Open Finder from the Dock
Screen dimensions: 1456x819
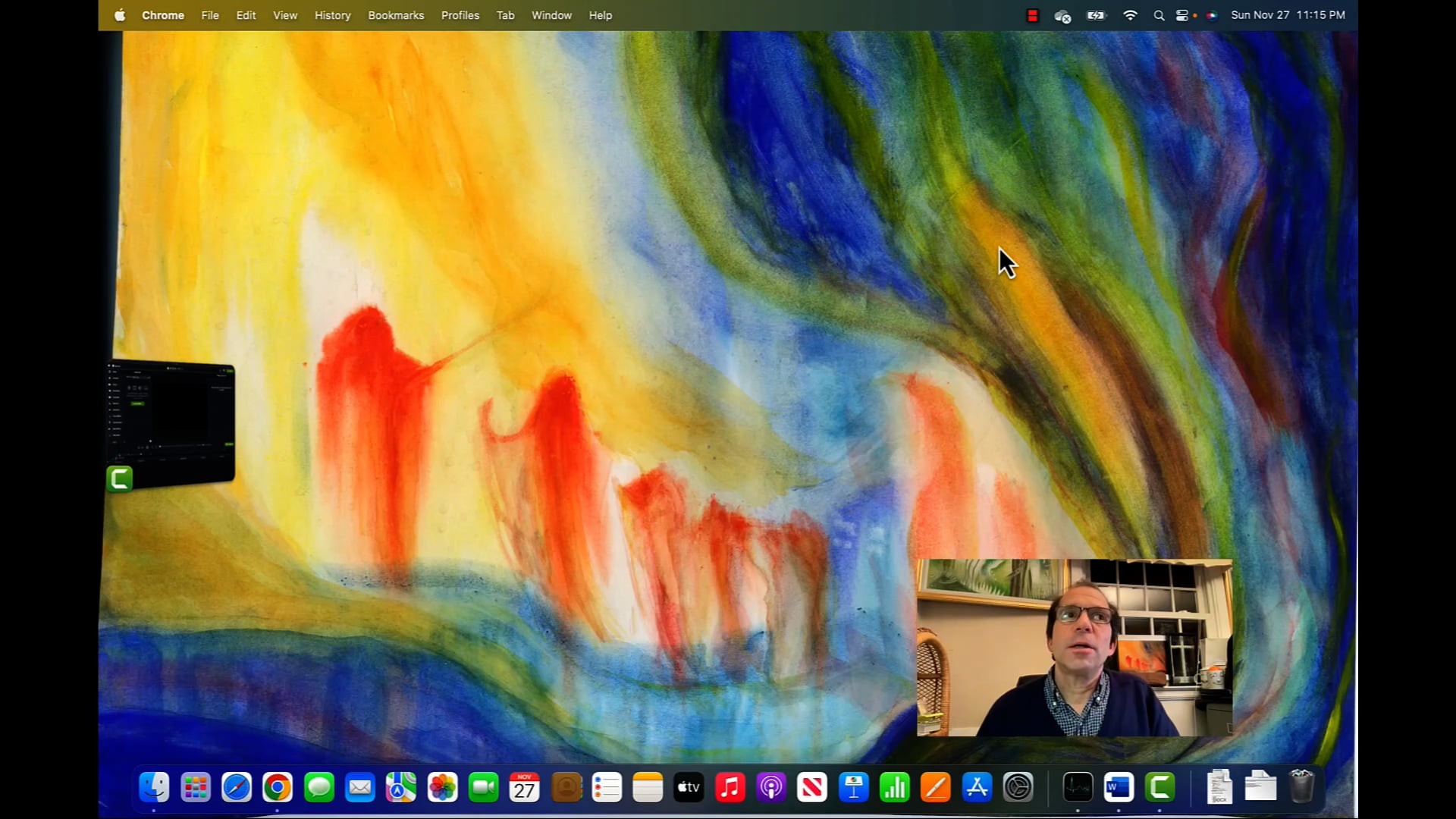tap(154, 787)
